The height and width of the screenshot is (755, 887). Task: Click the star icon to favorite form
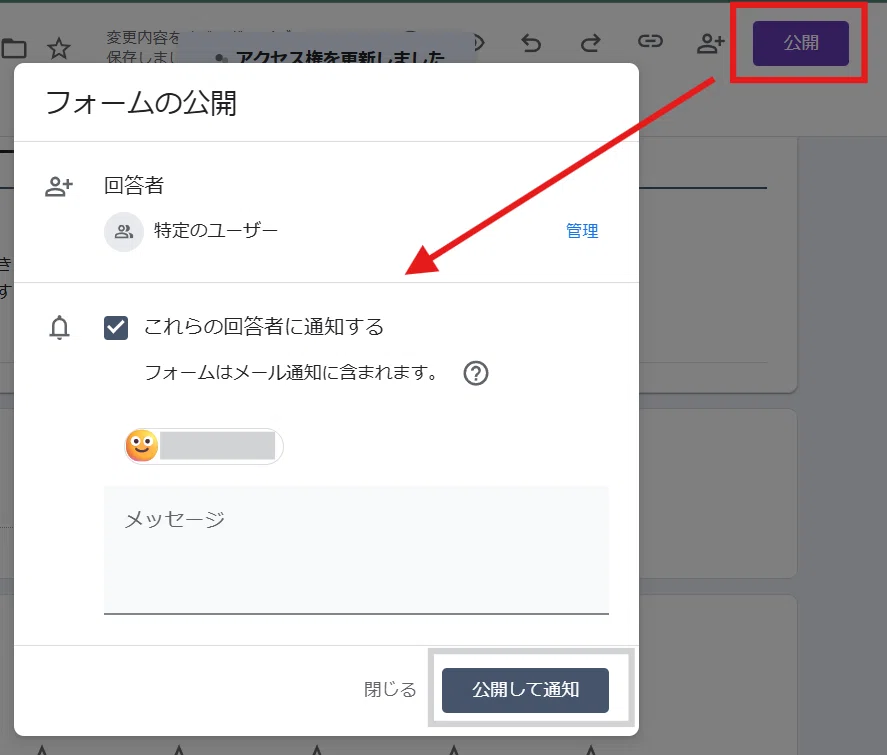click(59, 49)
